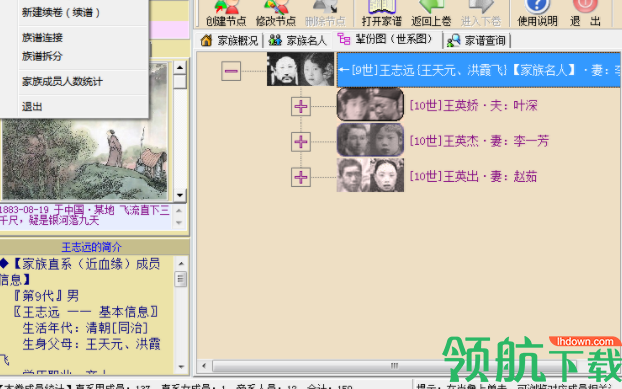Viewport: 622px width, 389px height.
Task: Expand the 王英杰 tree node
Action: click(x=301, y=142)
